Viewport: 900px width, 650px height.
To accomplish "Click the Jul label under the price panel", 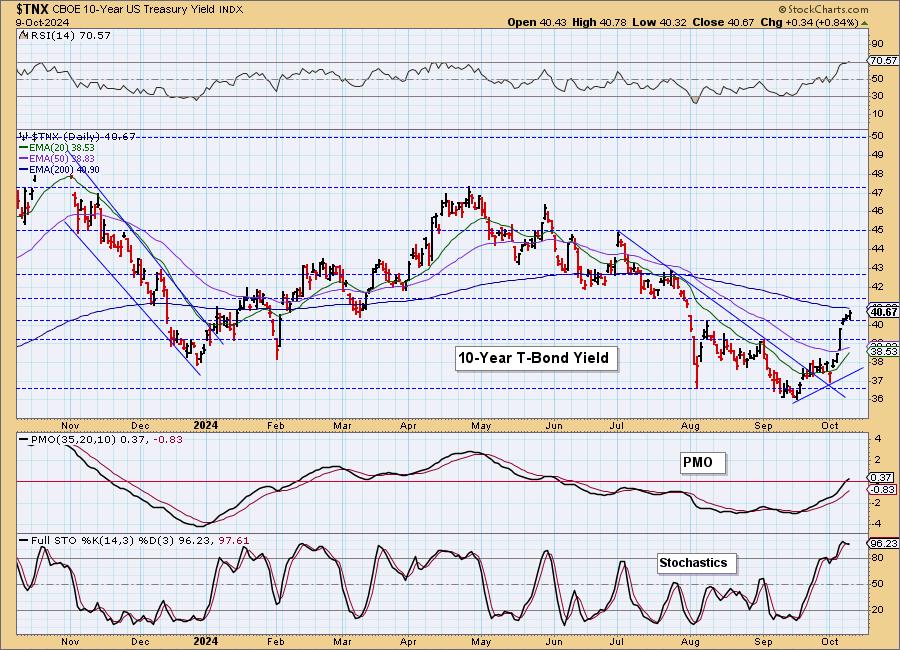I will (x=616, y=425).
